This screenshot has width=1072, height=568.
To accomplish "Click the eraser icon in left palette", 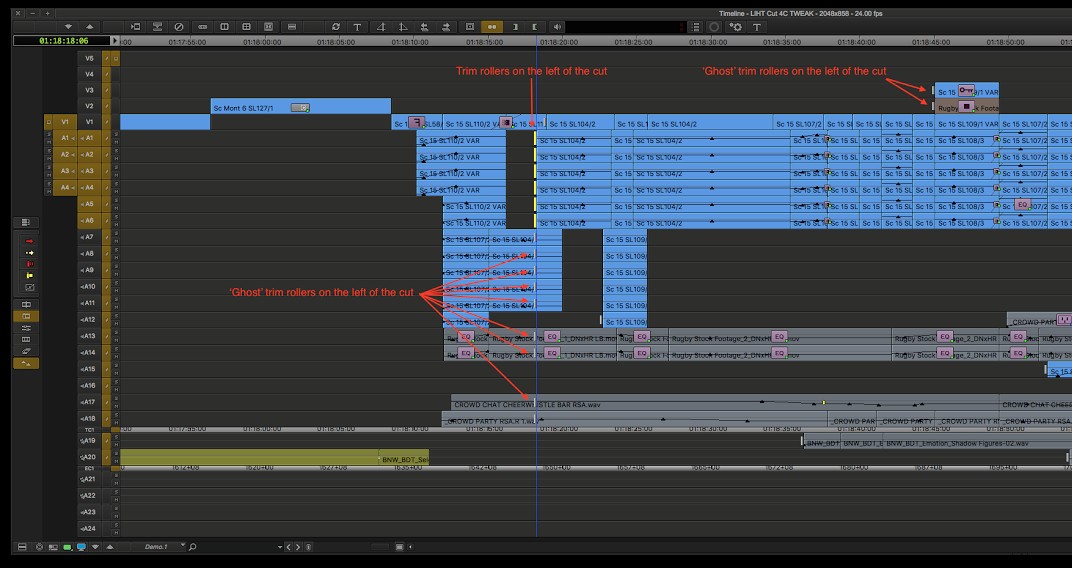I will point(26,351).
